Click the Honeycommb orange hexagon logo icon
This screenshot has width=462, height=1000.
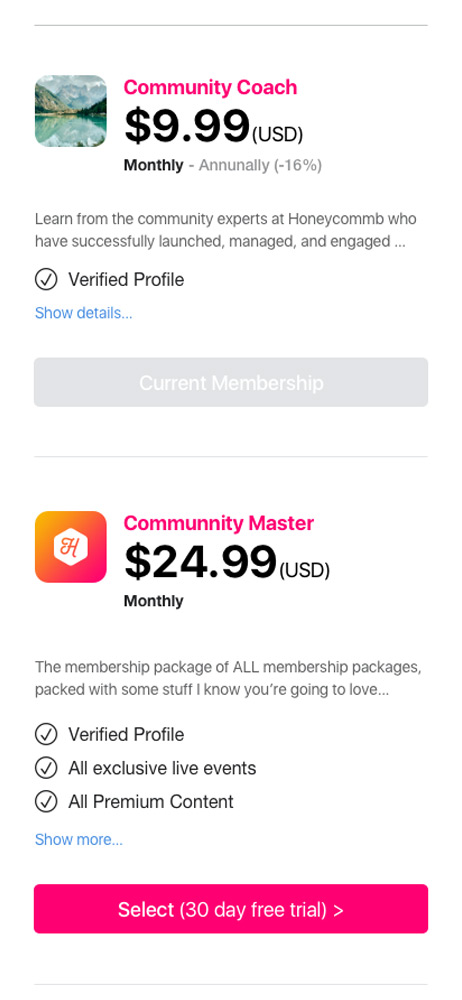coord(71,547)
